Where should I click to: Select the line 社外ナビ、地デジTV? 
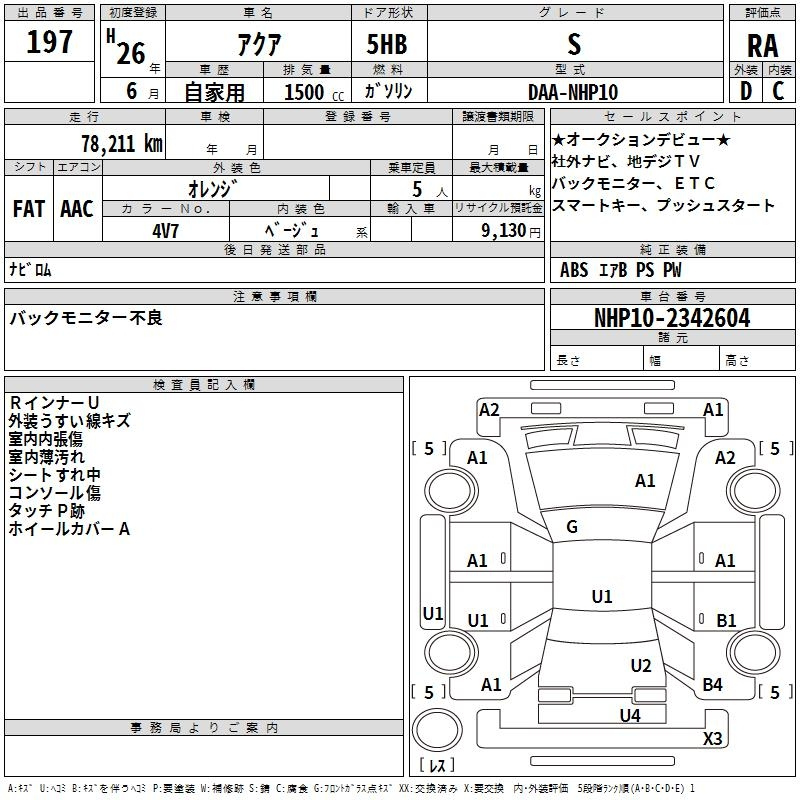tap(626, 161)
